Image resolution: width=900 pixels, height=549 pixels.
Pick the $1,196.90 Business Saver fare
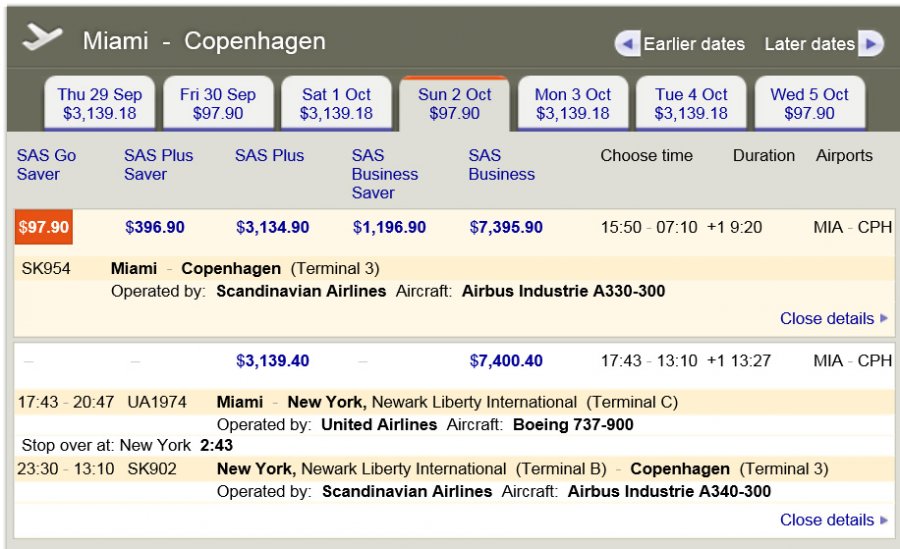pyautogui.click(x=389, y=227)
